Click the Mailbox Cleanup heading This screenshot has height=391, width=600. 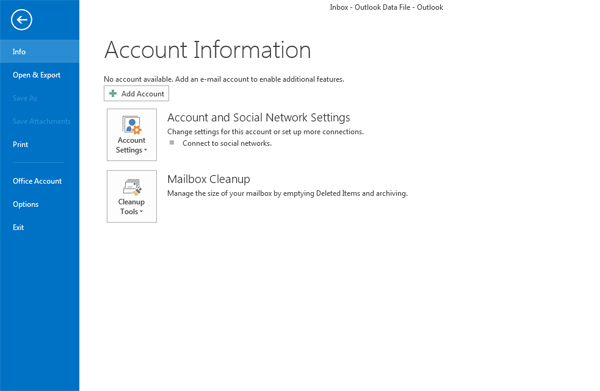pyautogui.click(x=209, y=179)
